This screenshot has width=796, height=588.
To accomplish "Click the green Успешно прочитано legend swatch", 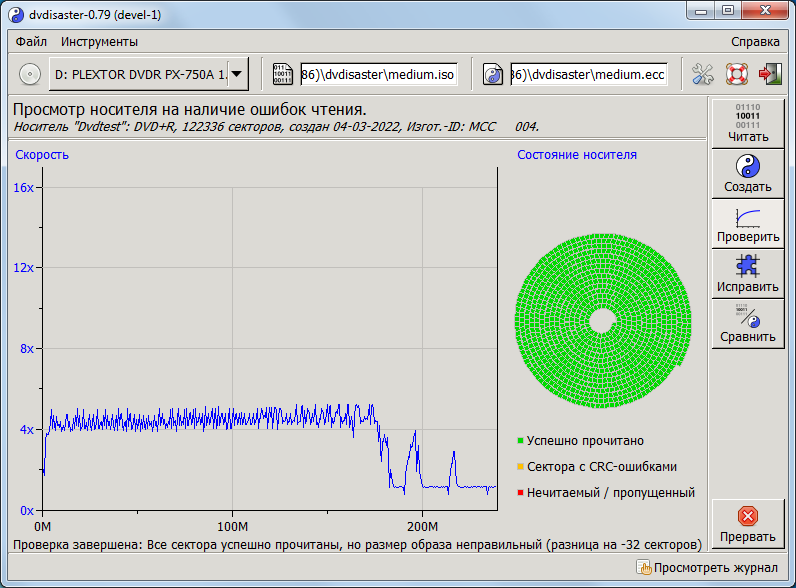I will coord(521,441).
